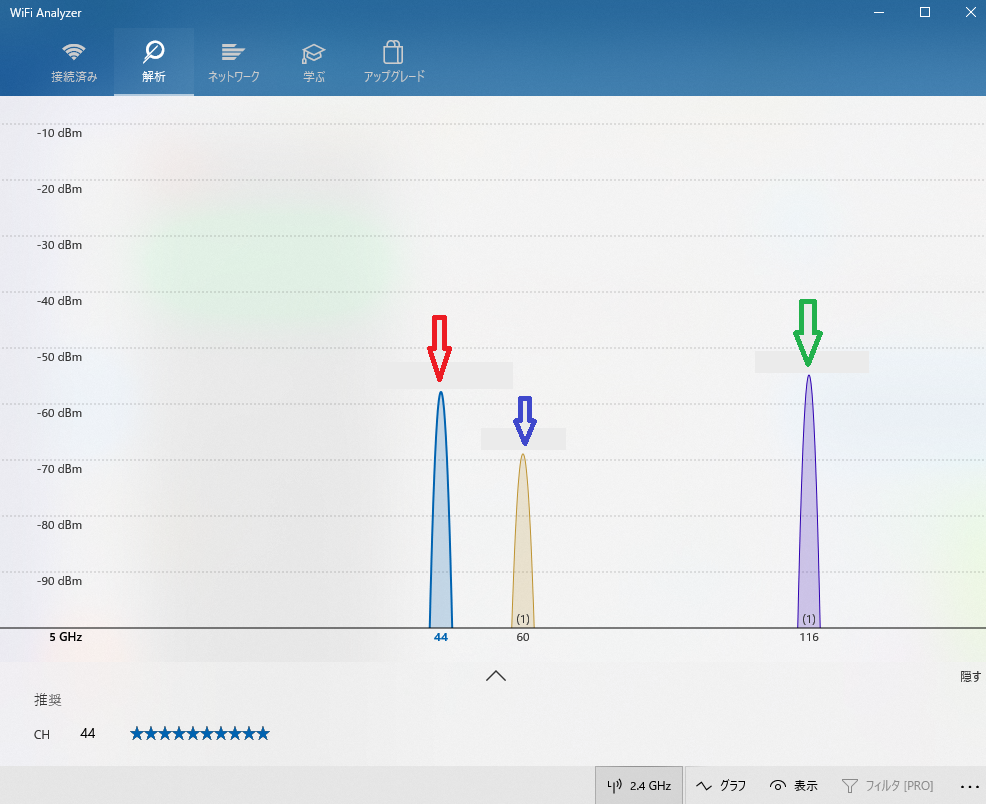Open the グラフ options
986x804 pixels.
[x=721, y=785]
